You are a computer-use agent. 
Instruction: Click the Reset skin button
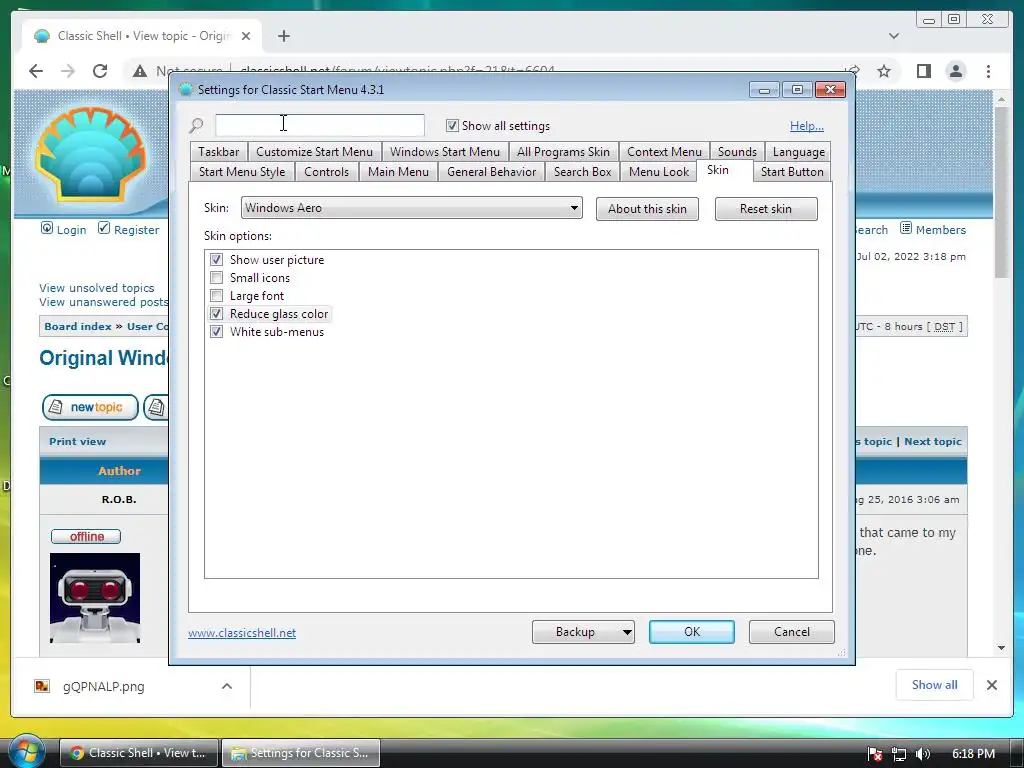(766, 209)
